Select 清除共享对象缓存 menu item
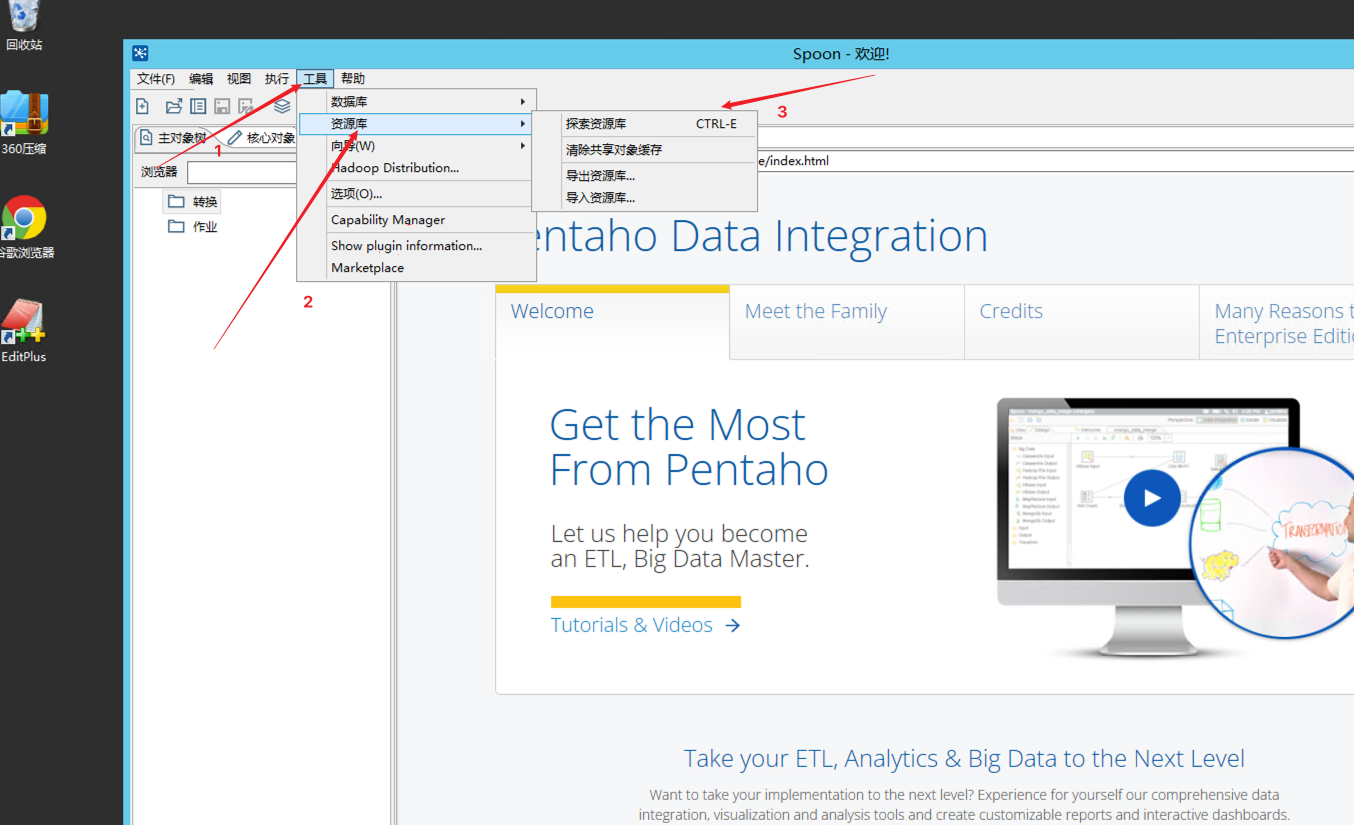This screenshot has width=1354, height=825. pyautogui.click(x=644, y=150)
